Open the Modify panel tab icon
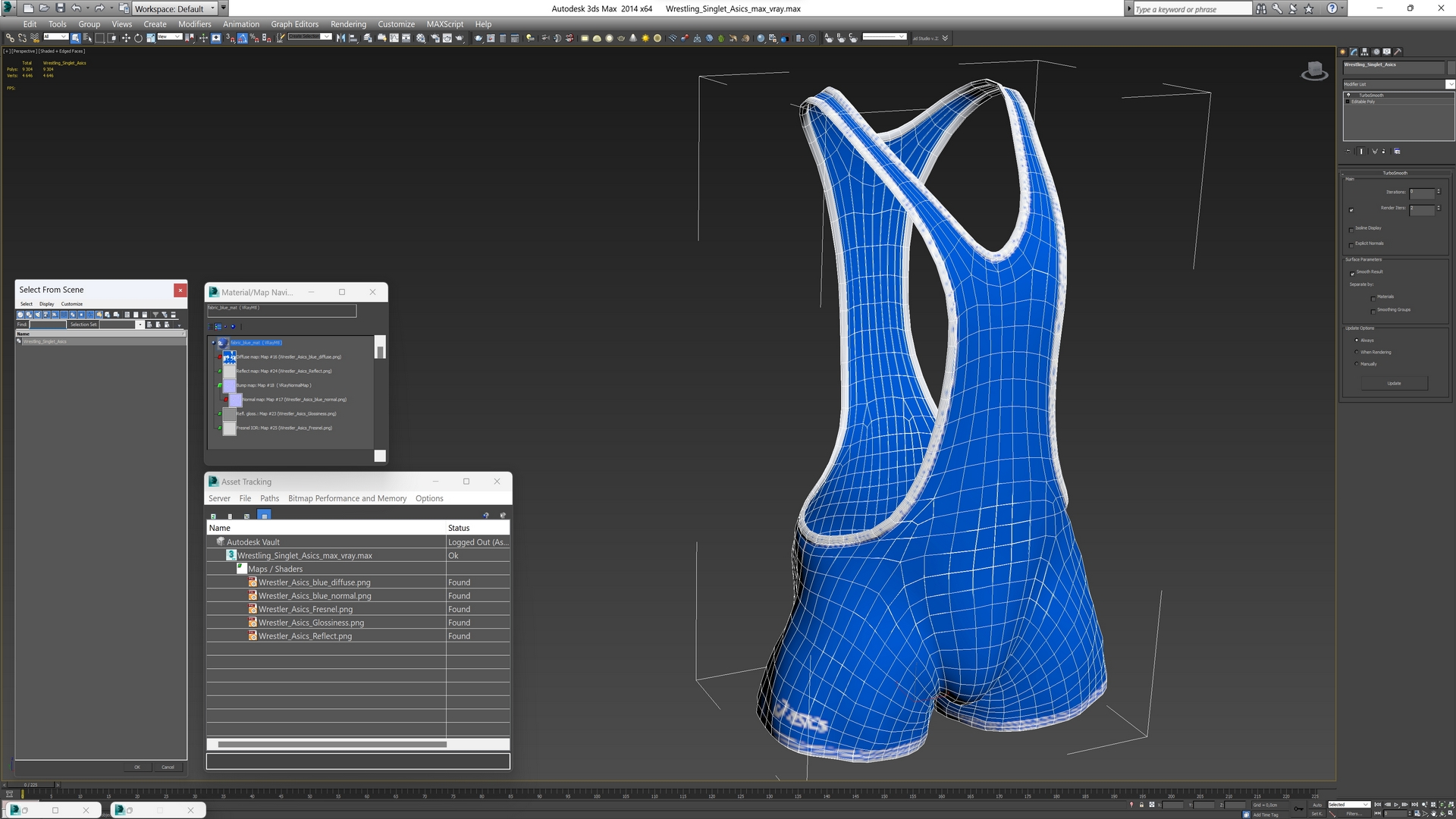1456x819 pixels. [x=1354, y=52]
